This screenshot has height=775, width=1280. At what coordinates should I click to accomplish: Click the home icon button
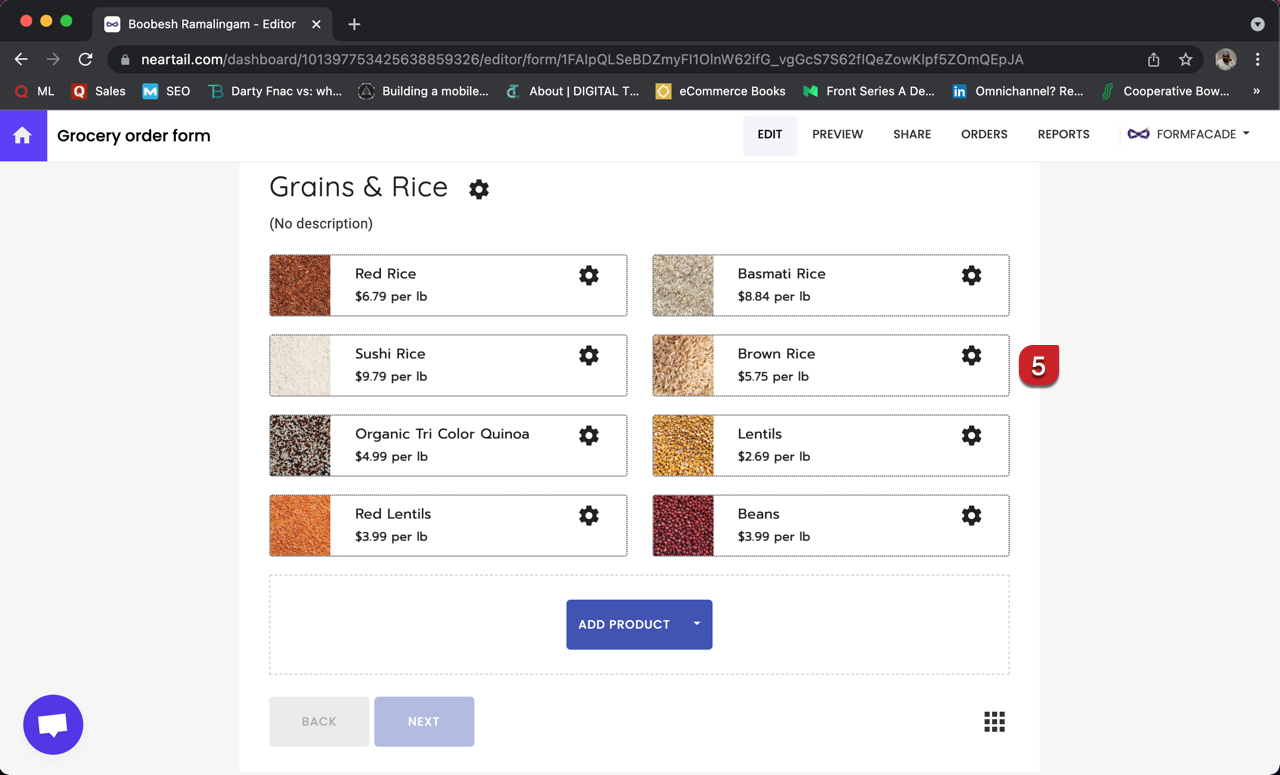[23, 136]
